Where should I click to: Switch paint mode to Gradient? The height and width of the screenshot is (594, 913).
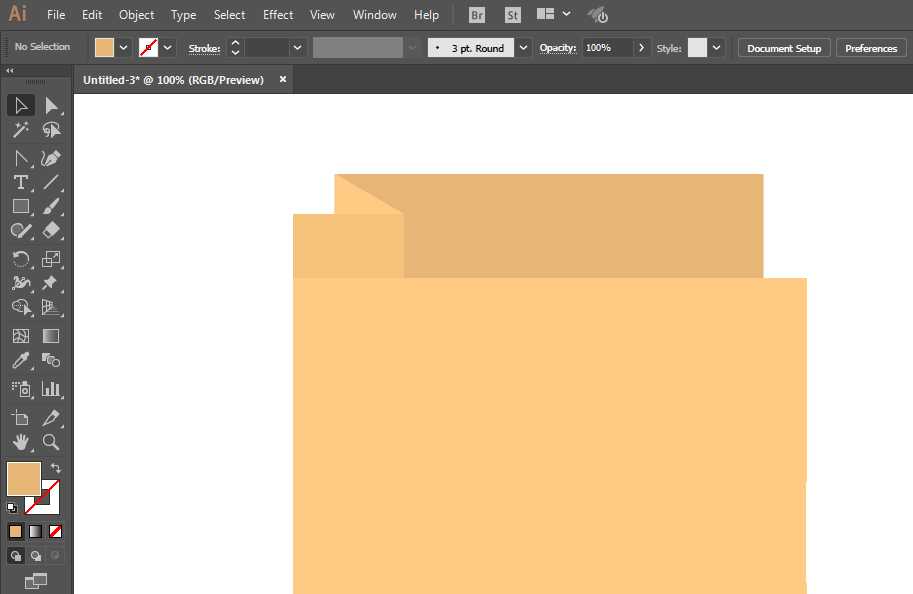point(36,532)
